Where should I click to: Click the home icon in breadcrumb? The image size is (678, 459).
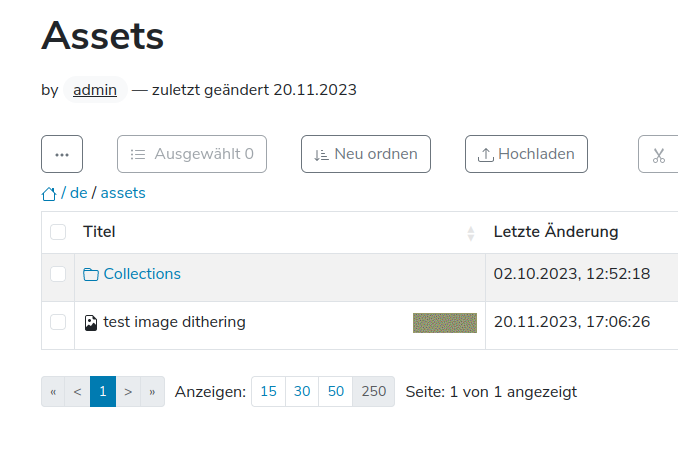49,194
